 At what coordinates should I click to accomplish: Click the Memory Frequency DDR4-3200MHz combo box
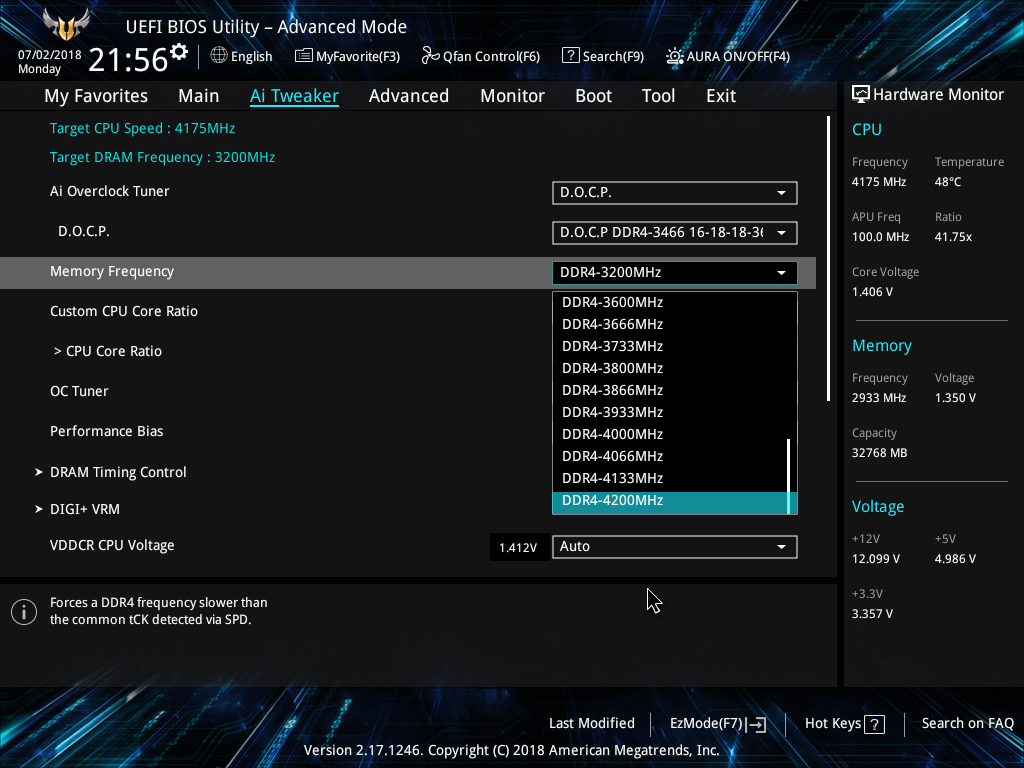675,272
